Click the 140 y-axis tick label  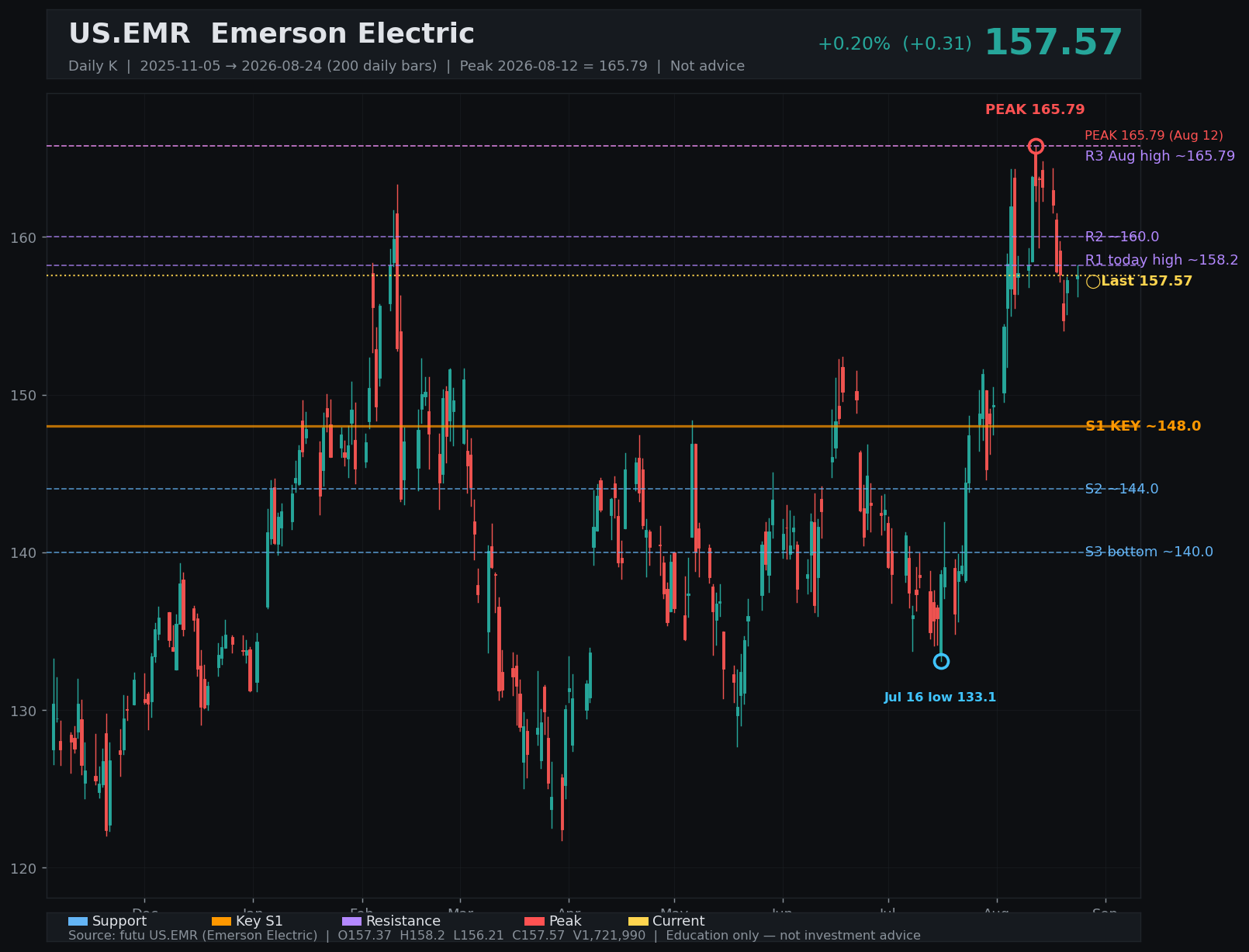[x=23, y=553]
